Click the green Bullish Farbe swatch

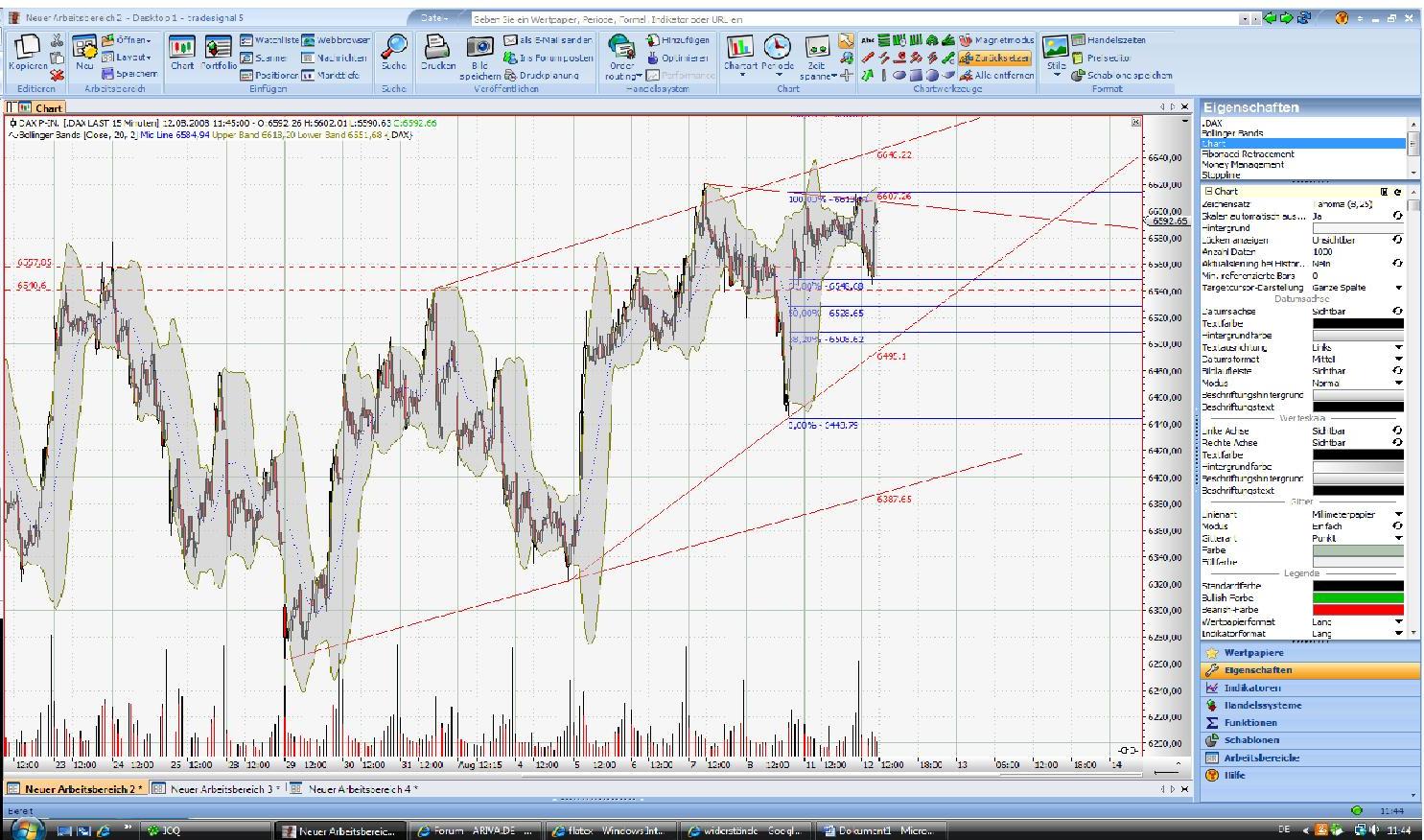(1357, 598)
